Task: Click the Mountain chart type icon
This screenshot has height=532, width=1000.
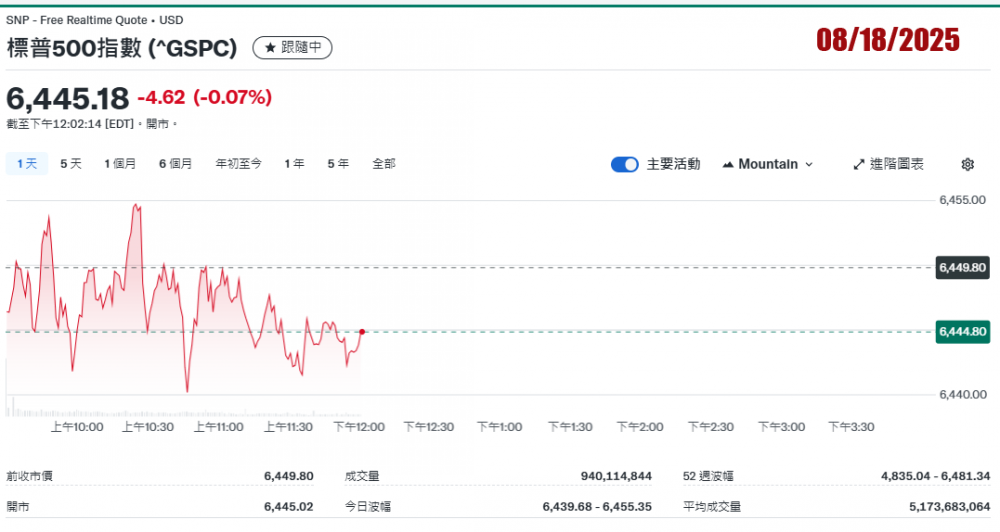Action: tap(727, 164)
